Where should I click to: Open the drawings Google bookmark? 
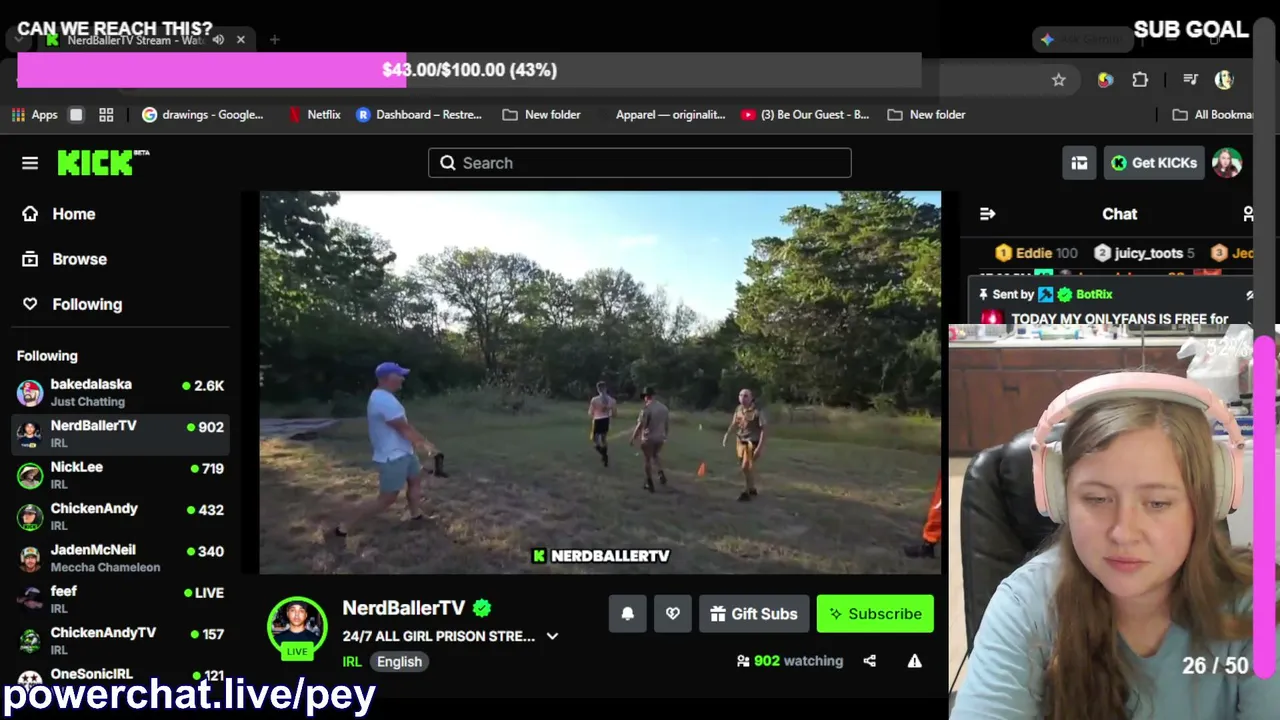click(x=203, y=115)
